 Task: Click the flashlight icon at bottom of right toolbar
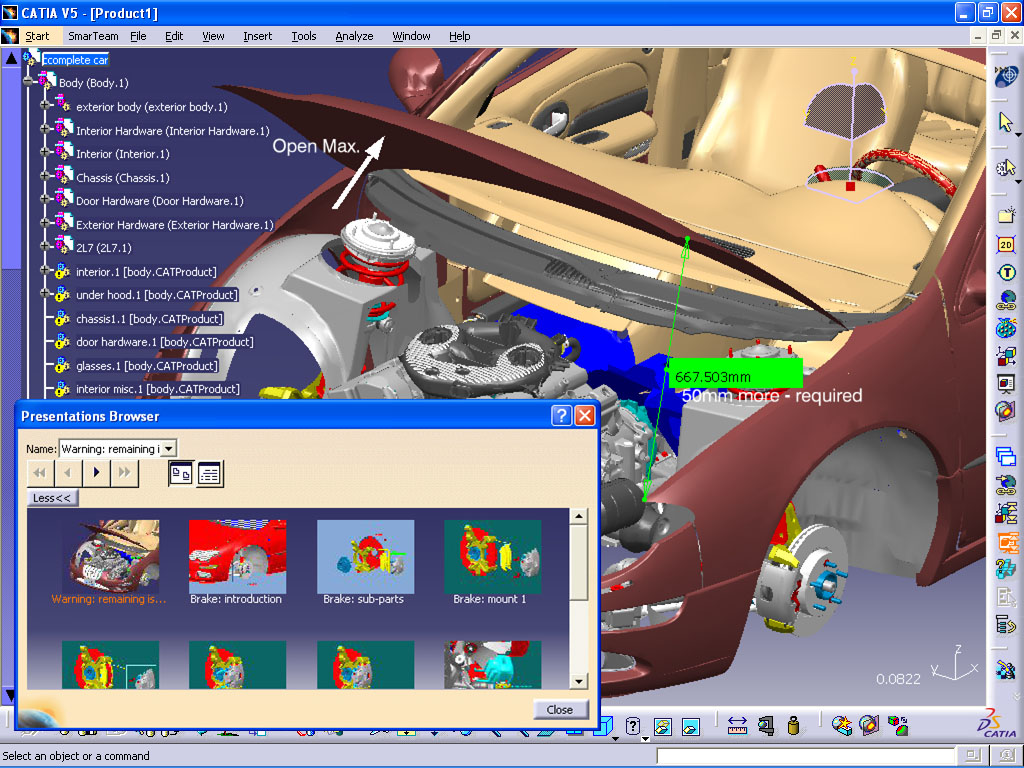[x=1006, y=670]
